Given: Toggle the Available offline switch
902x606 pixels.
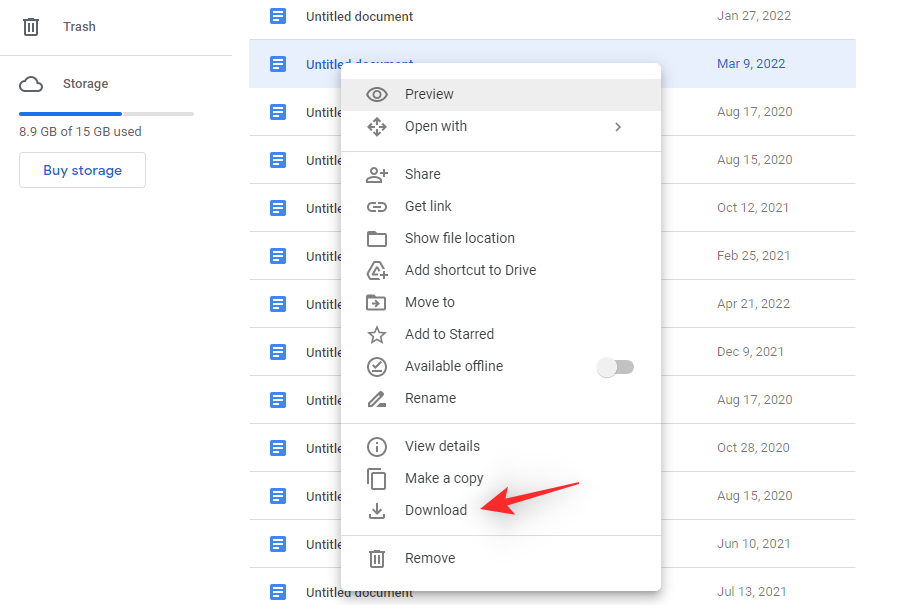Looking at the screenshot, I should point(616,367).
